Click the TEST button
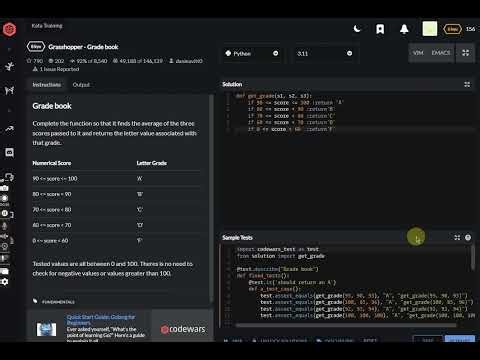 [428, 340]
